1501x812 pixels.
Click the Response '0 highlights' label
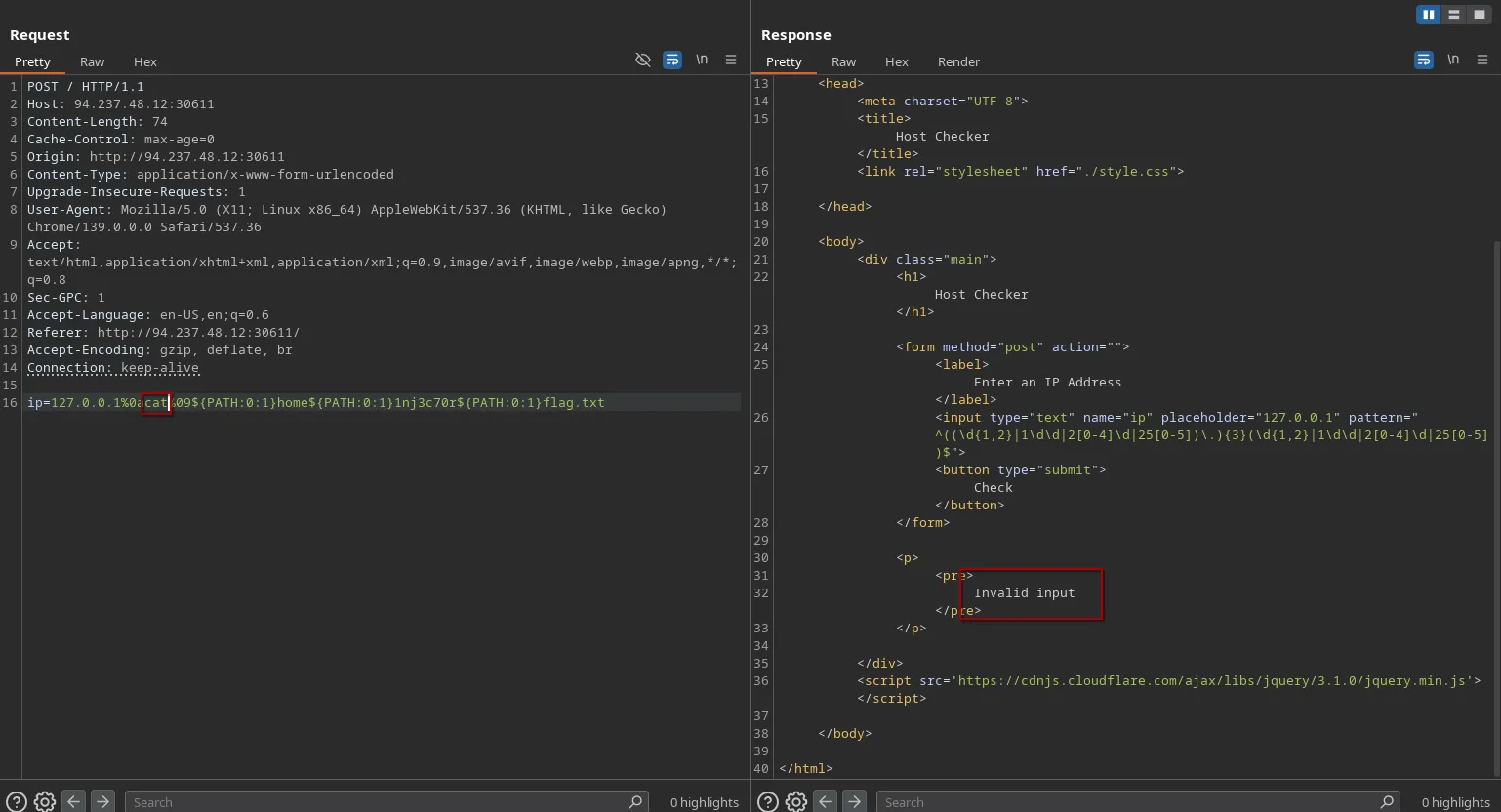[x=1456, y=802]
